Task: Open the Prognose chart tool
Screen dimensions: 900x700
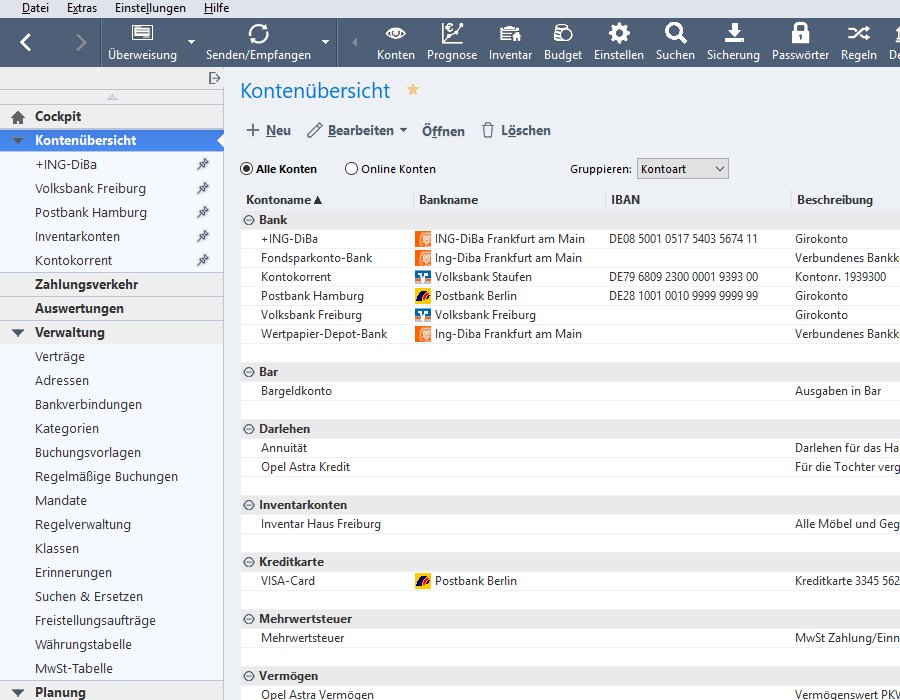Action: coord(452,34)
